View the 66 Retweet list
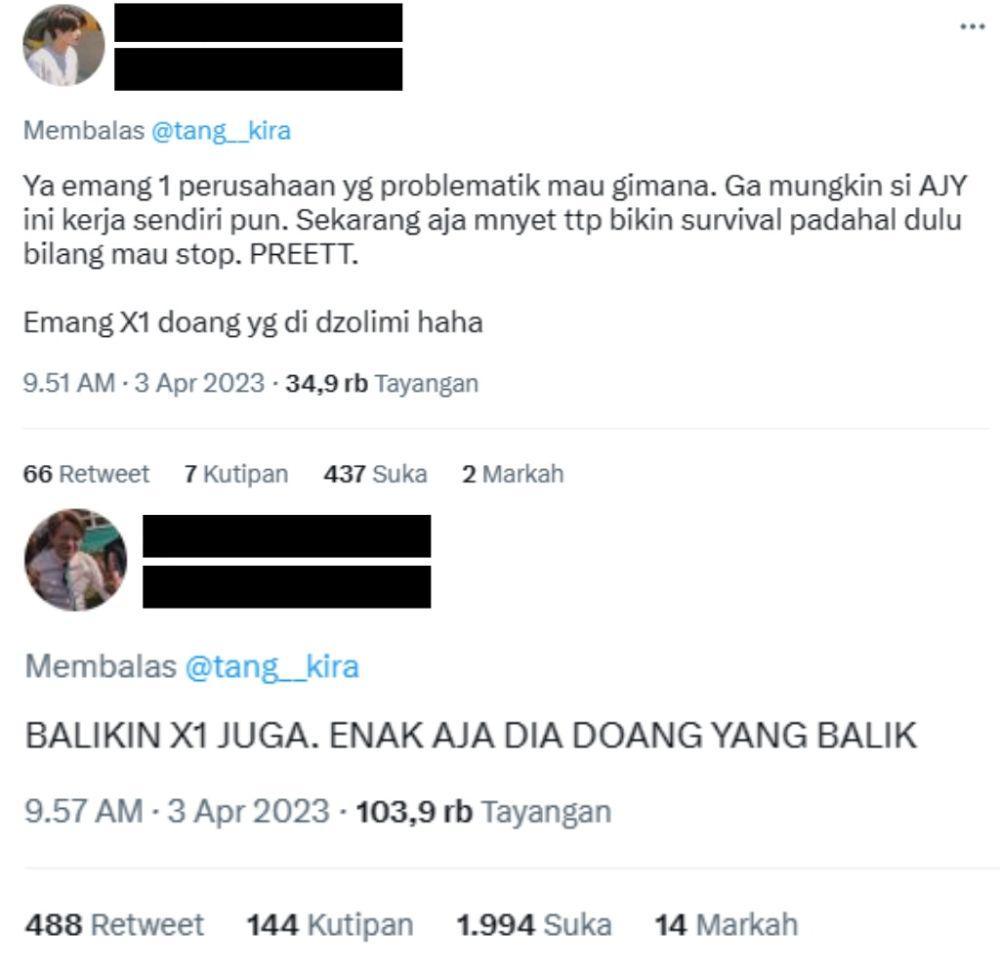Screen dimensions: 1000x977 point(86,474)
